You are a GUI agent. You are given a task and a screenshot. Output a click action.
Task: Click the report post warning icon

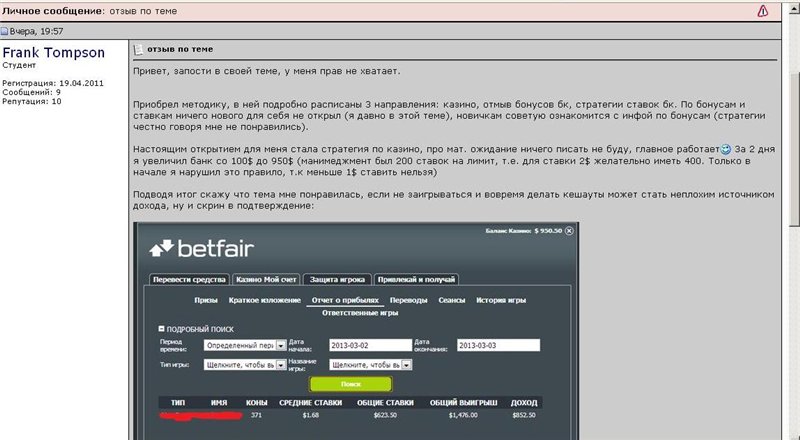pyautogui.click(x=762, y=11)
